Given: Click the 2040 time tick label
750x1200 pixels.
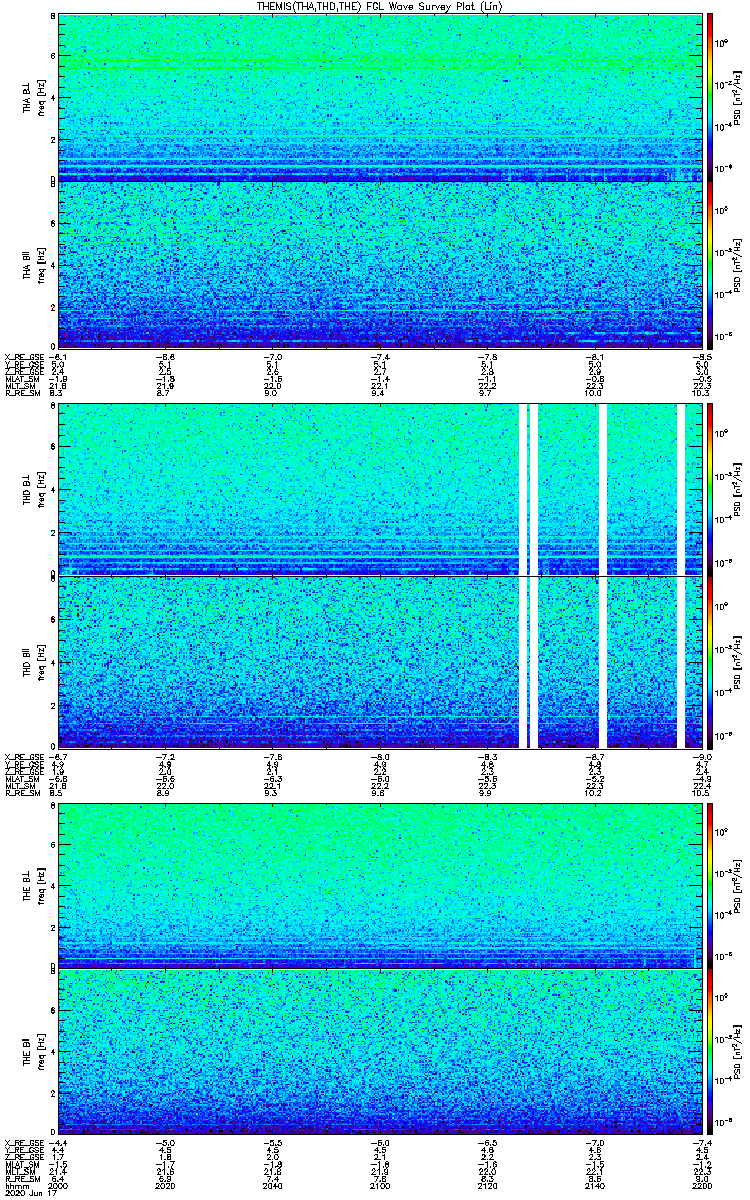Looking at the screenshot, I should tap(272, 1185).
